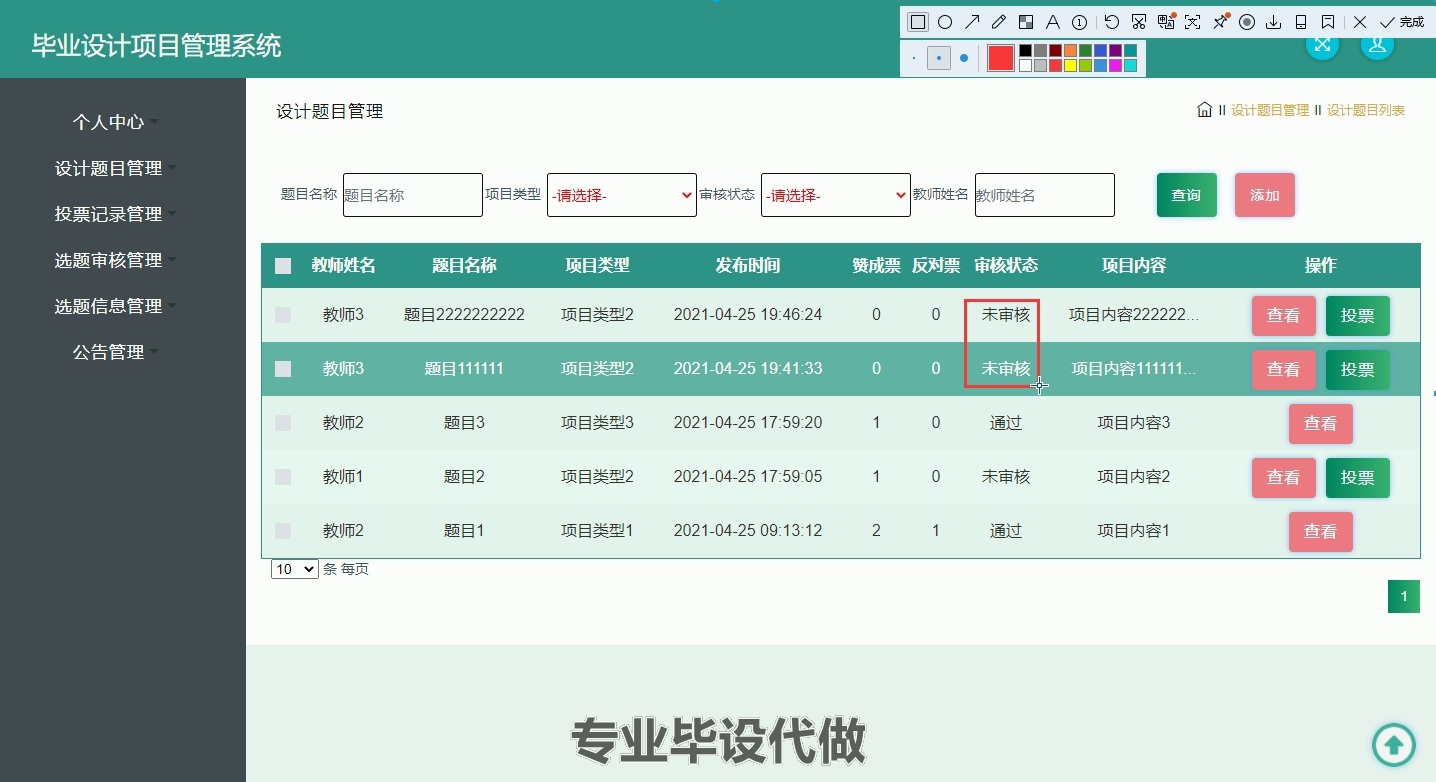Viewport: 1436px width, 782px height.
Task: Pick the pencil freehand tool
Action: (998, 22)
